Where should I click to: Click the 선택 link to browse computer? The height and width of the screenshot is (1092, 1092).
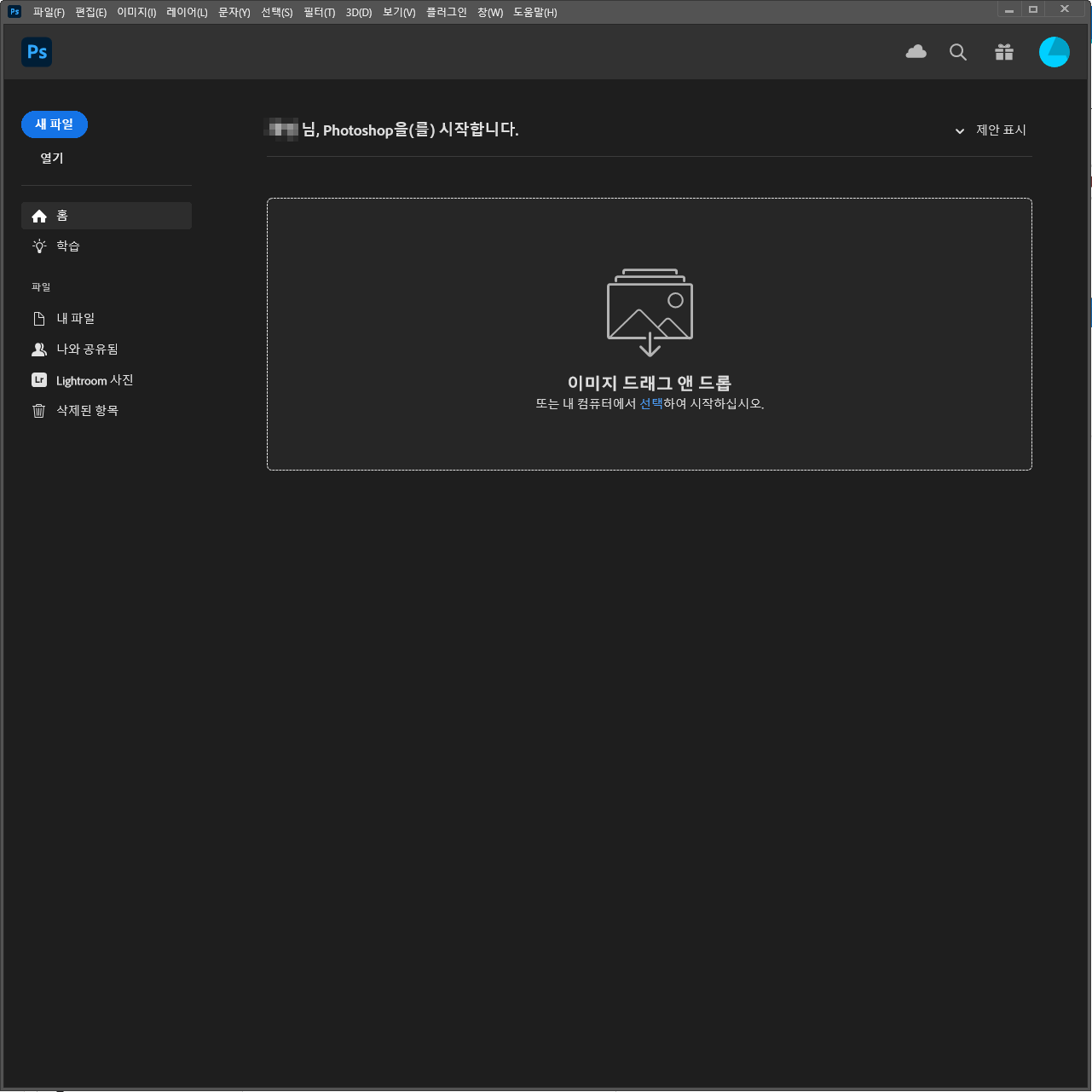[x=651, y=404]
